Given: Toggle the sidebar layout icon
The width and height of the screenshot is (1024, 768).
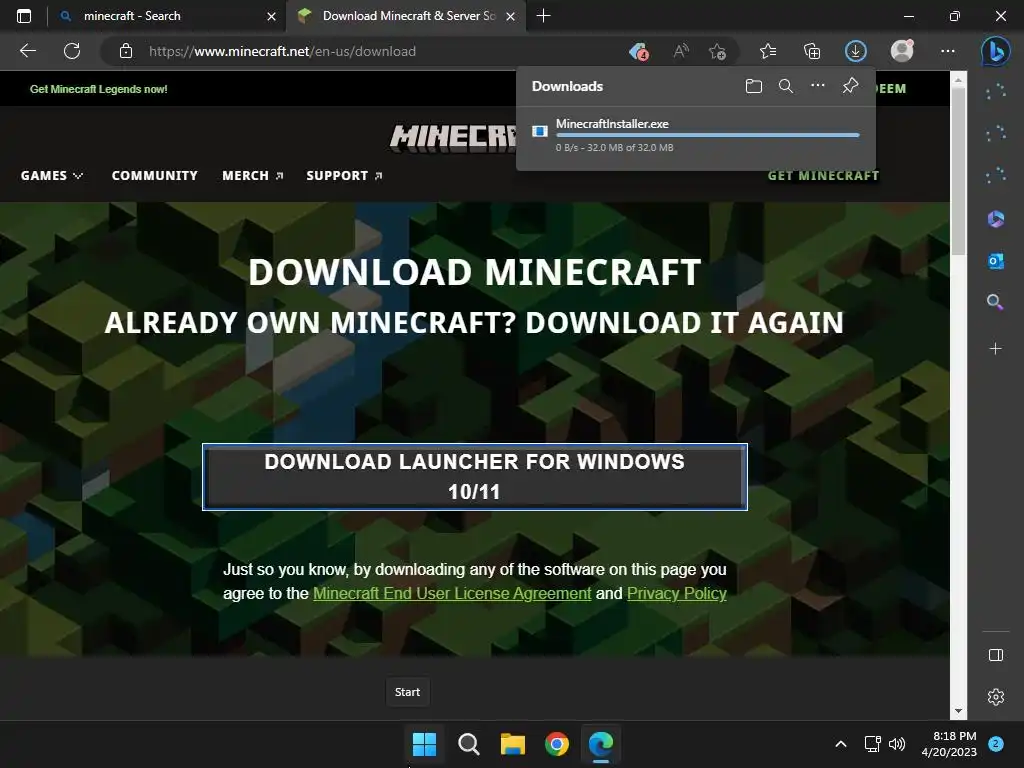Looking at the screenshot, I should (x=995, y=655).
